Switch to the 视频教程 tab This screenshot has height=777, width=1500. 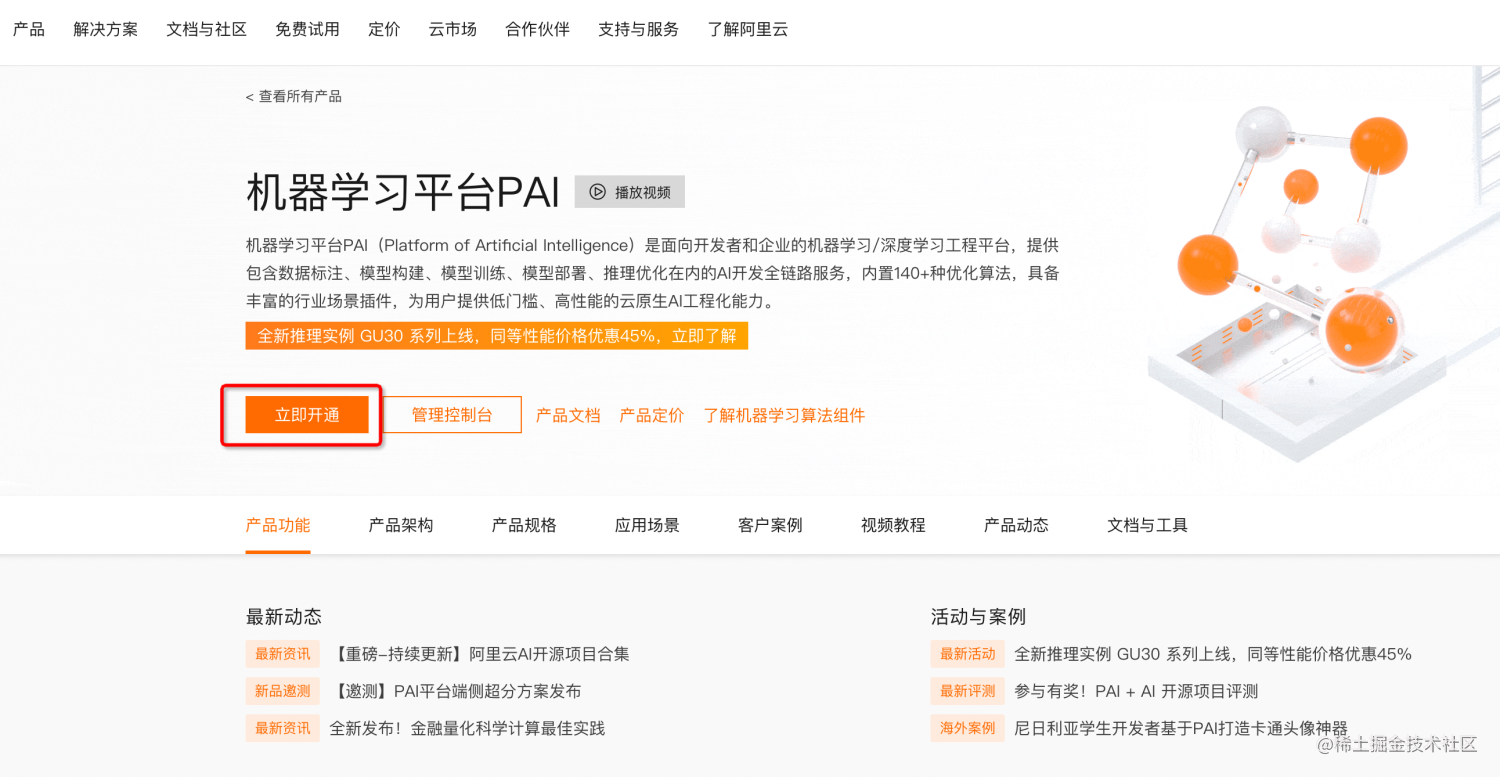coord(893,525)
